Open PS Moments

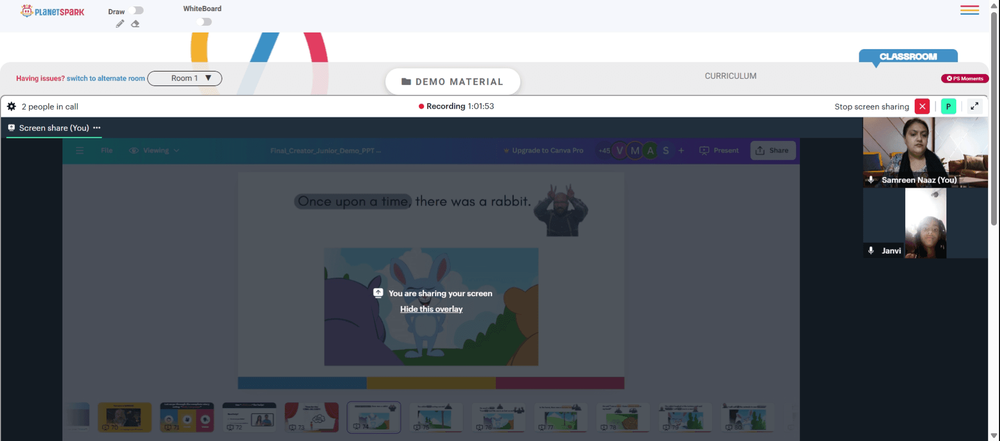(x=965, y=78)
